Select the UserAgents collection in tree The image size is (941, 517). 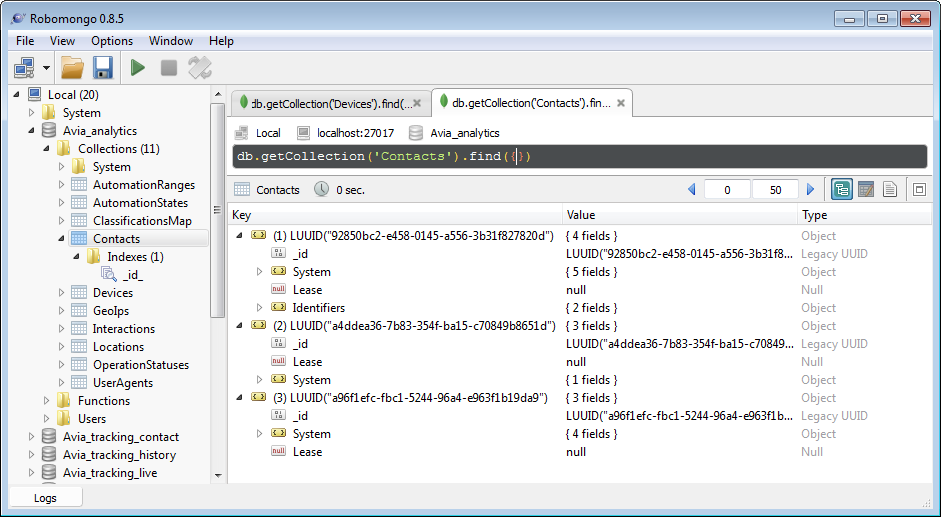pos(123,383)
